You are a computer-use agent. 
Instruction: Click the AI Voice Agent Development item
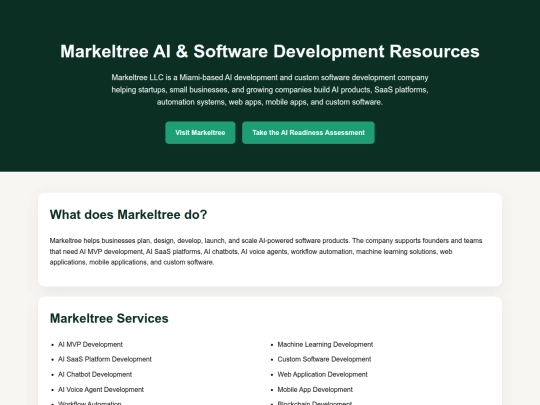pyautogui.click(x=101, y=390)
